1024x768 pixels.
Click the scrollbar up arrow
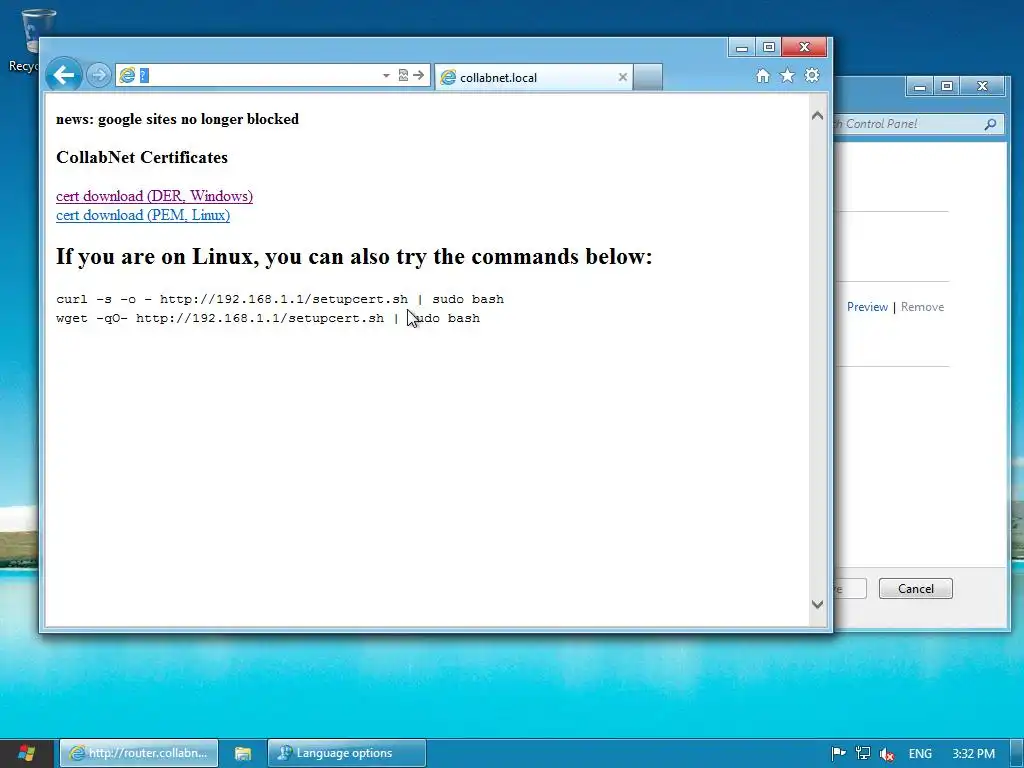pyautogui.click(x=817, y=116)
